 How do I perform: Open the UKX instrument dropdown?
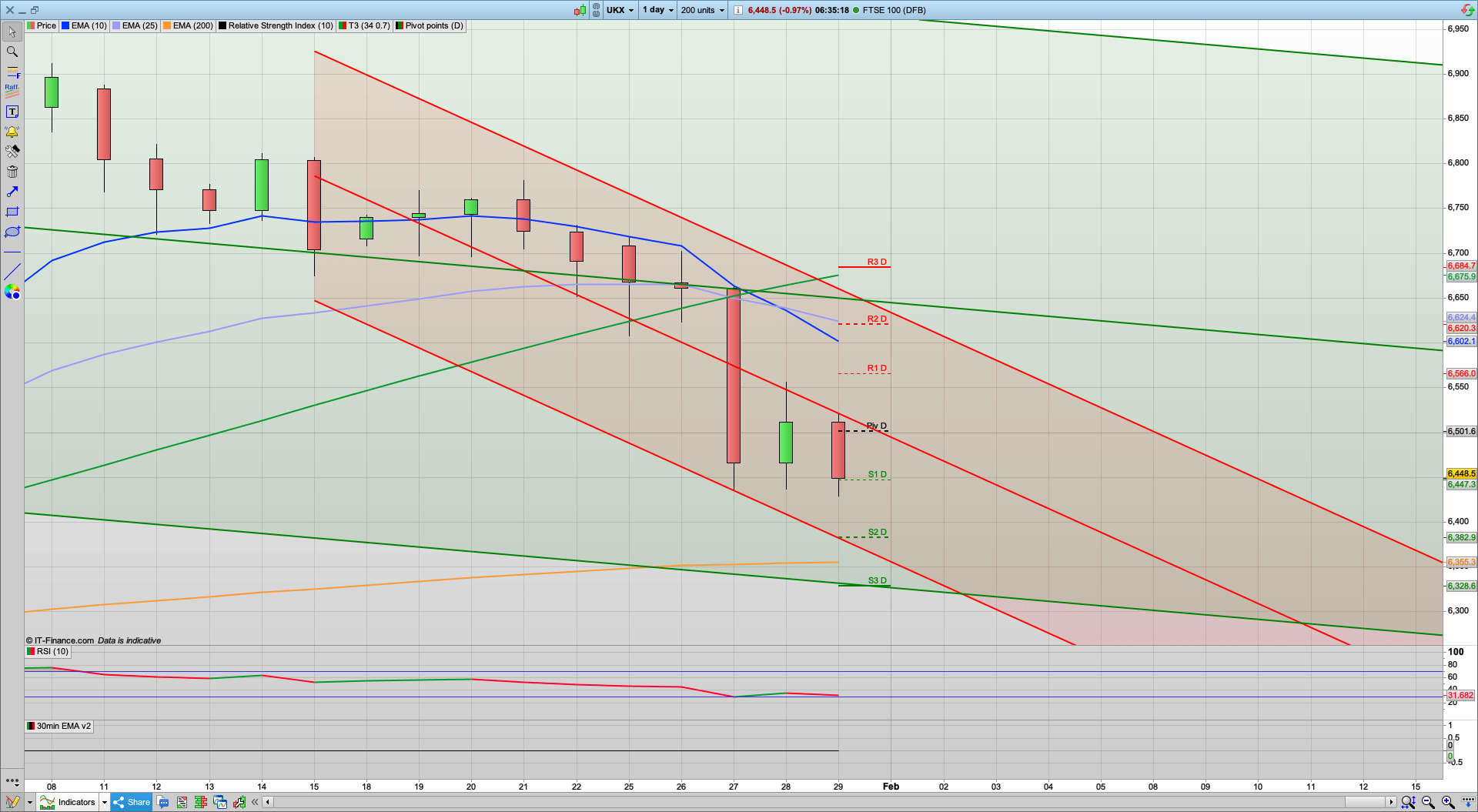tap(620, 10)
